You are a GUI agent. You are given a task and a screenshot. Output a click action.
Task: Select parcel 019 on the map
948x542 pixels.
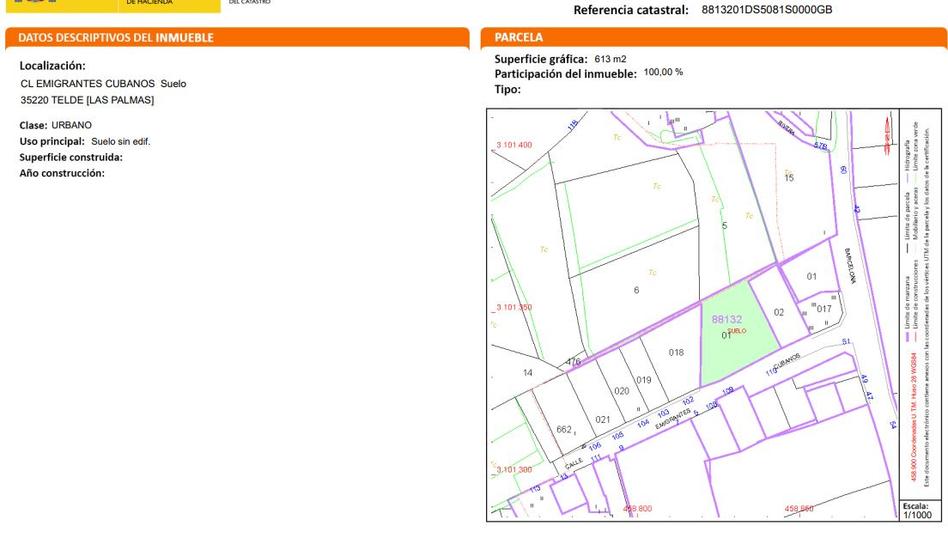[643, 380]
